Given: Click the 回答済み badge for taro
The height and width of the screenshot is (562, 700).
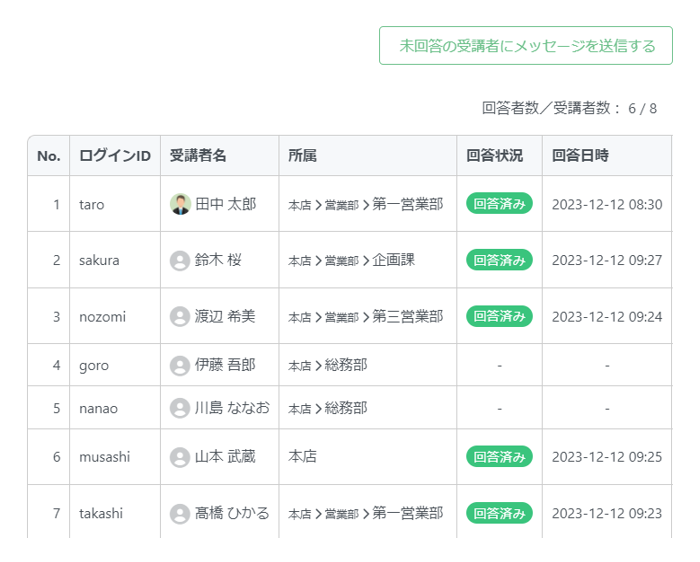Looking at the screenshot, I should pyautogui.click(x=499, y=204).
